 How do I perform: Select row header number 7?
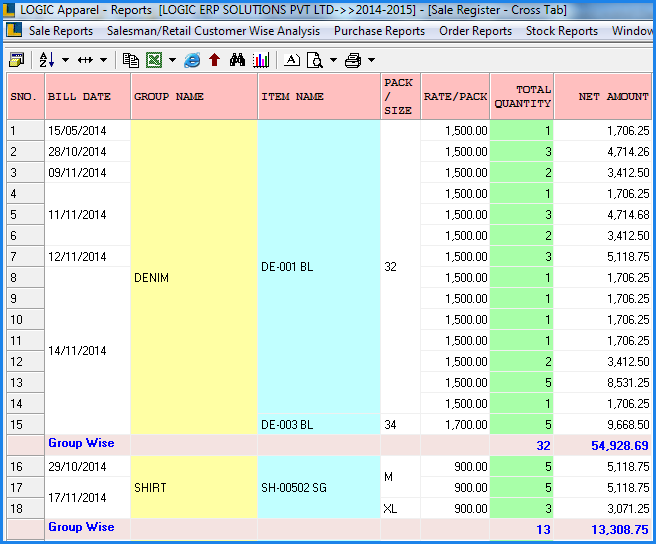tap(26, 257)
